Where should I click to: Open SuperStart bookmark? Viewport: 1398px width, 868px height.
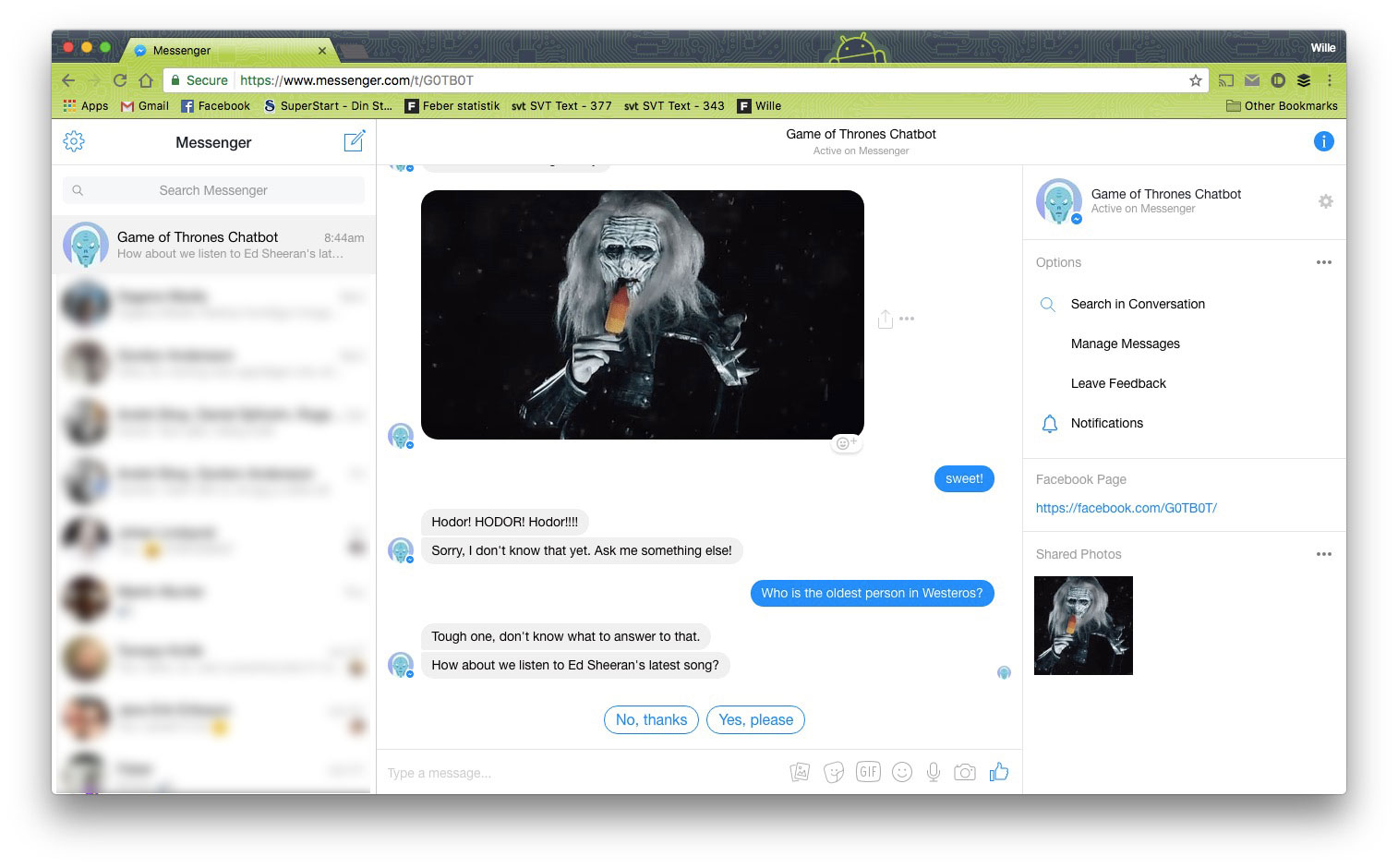click(x=328, y=106)
